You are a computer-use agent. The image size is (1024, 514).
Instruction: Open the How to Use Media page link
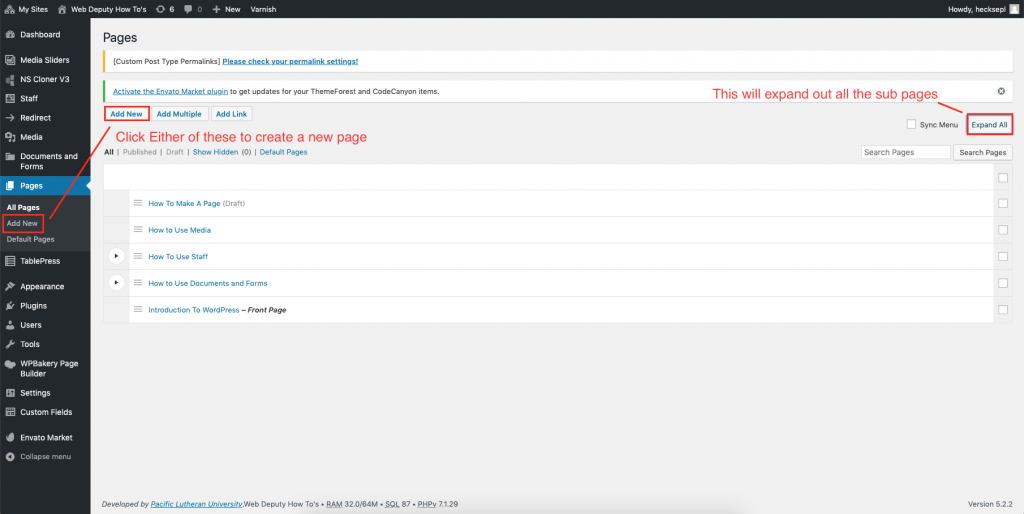pos(180,230)
